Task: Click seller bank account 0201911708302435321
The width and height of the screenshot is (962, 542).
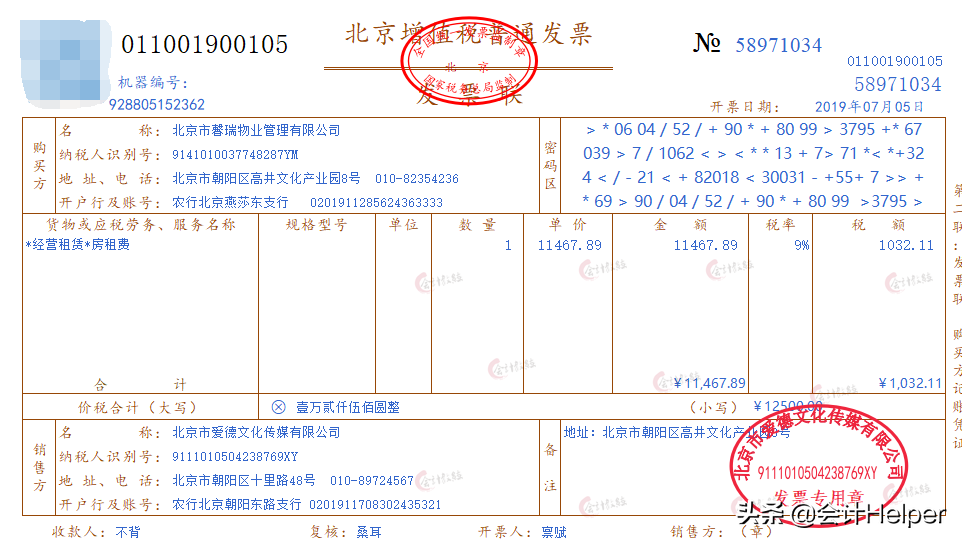Action: [375, 505]
